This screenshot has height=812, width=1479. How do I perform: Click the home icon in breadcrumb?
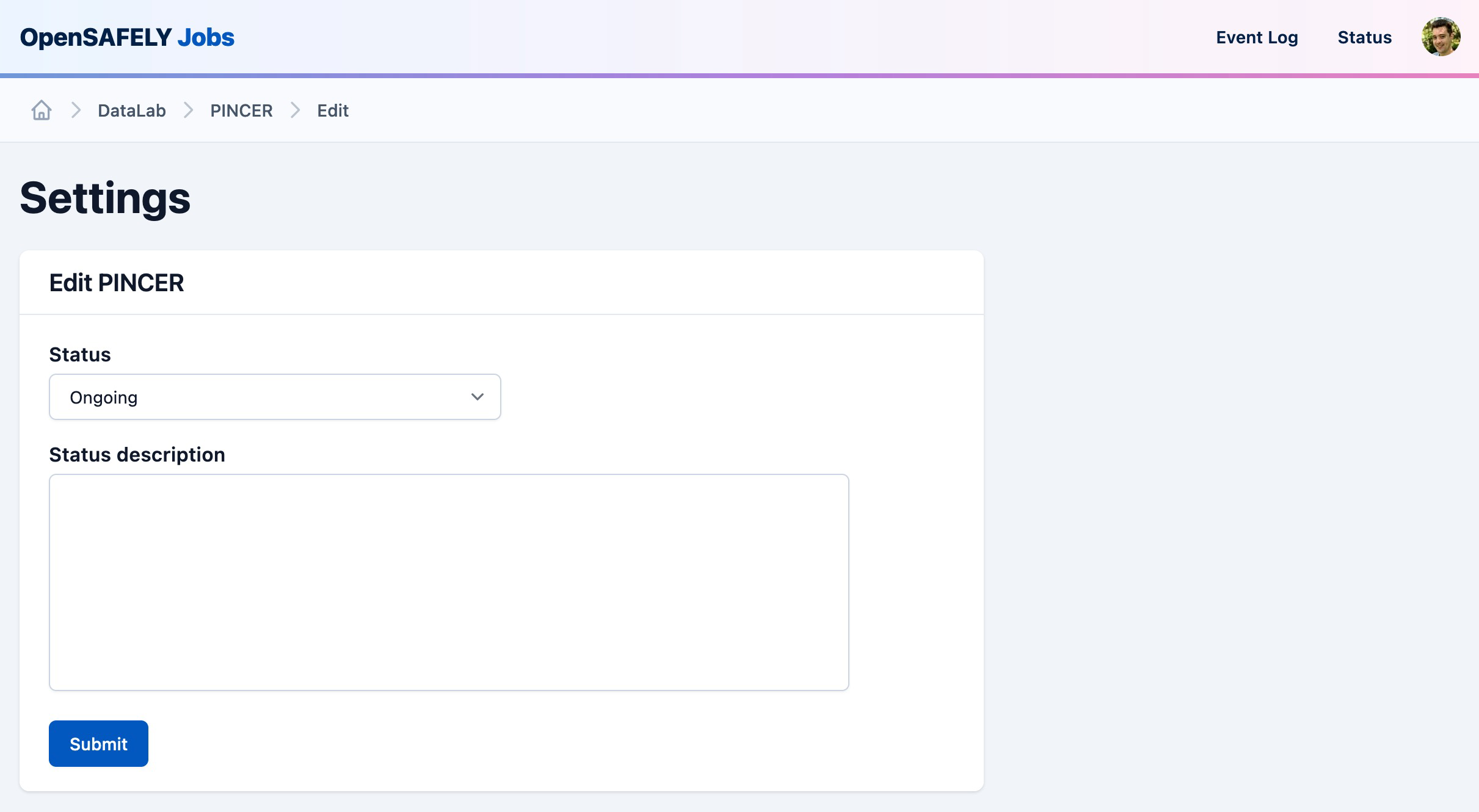[42, 110]
